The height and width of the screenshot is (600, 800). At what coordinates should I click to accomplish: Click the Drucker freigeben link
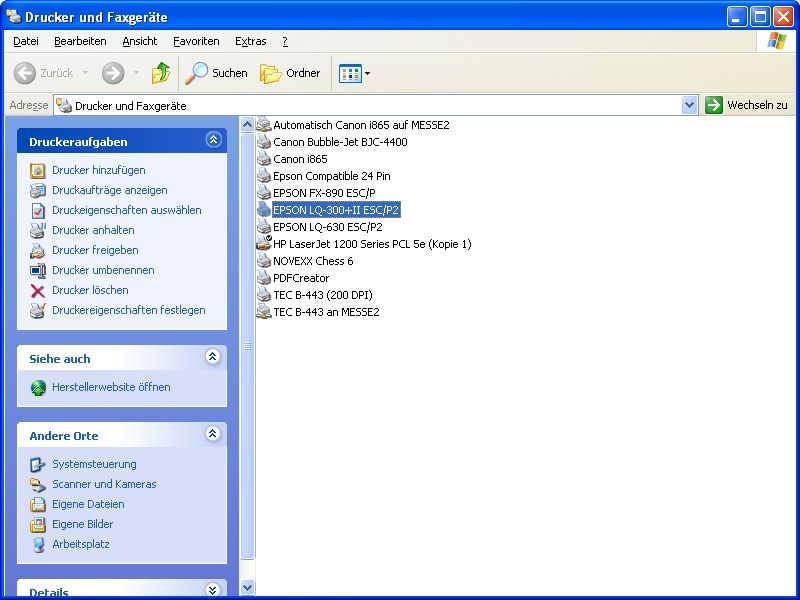(95, 250)
